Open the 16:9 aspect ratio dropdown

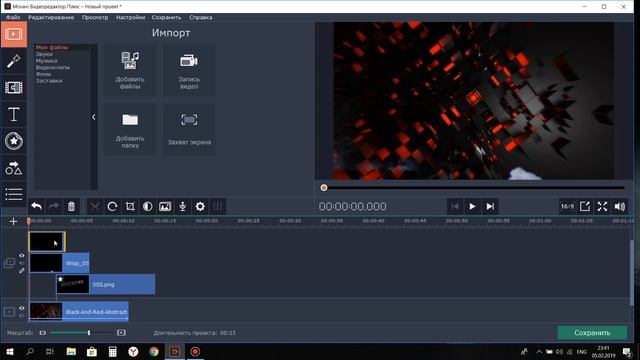[567, 207]
